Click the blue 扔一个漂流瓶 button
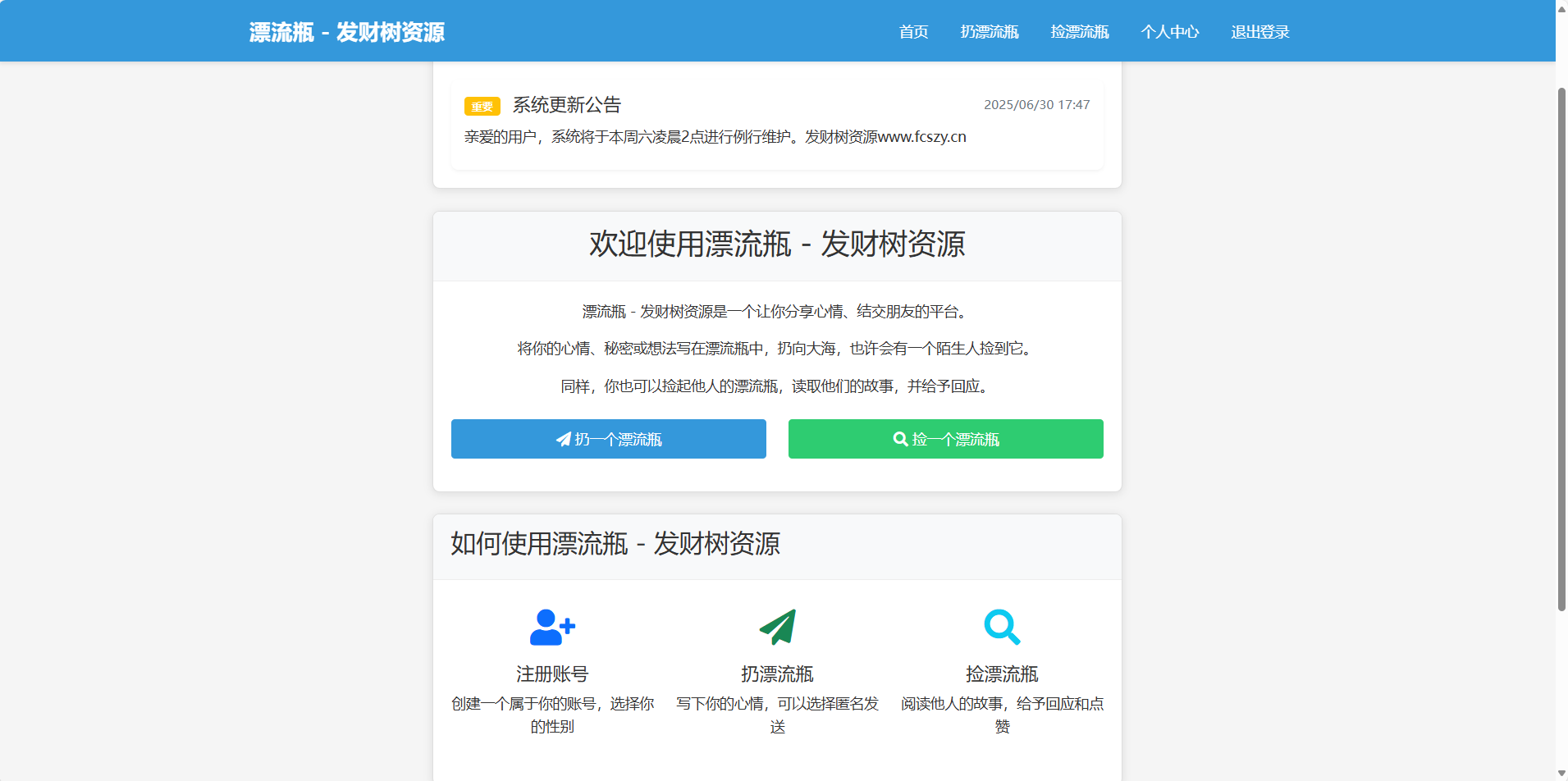Image resolution: width=1568 pixels, height=781 pixels. coord(609,439)
